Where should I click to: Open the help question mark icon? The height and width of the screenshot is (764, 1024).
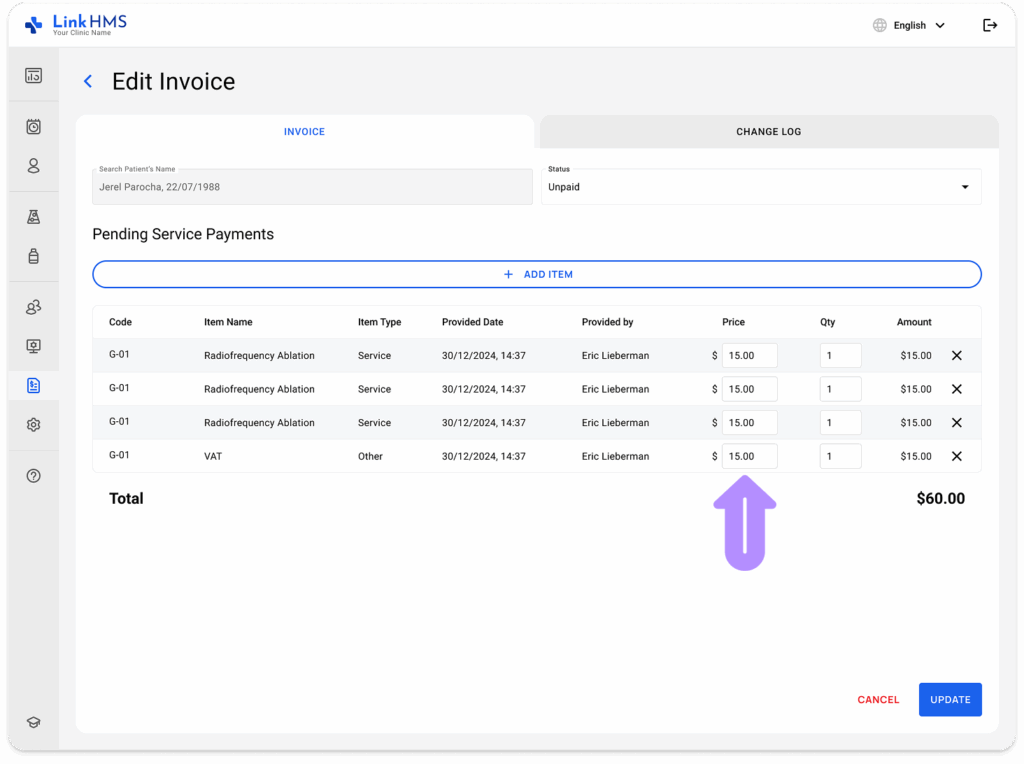33,476
